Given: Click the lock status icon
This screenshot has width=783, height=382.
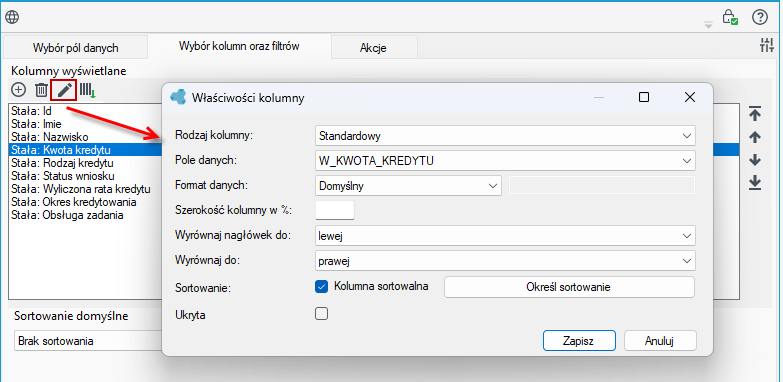Looking at the screenshot, I should point(730,17).
